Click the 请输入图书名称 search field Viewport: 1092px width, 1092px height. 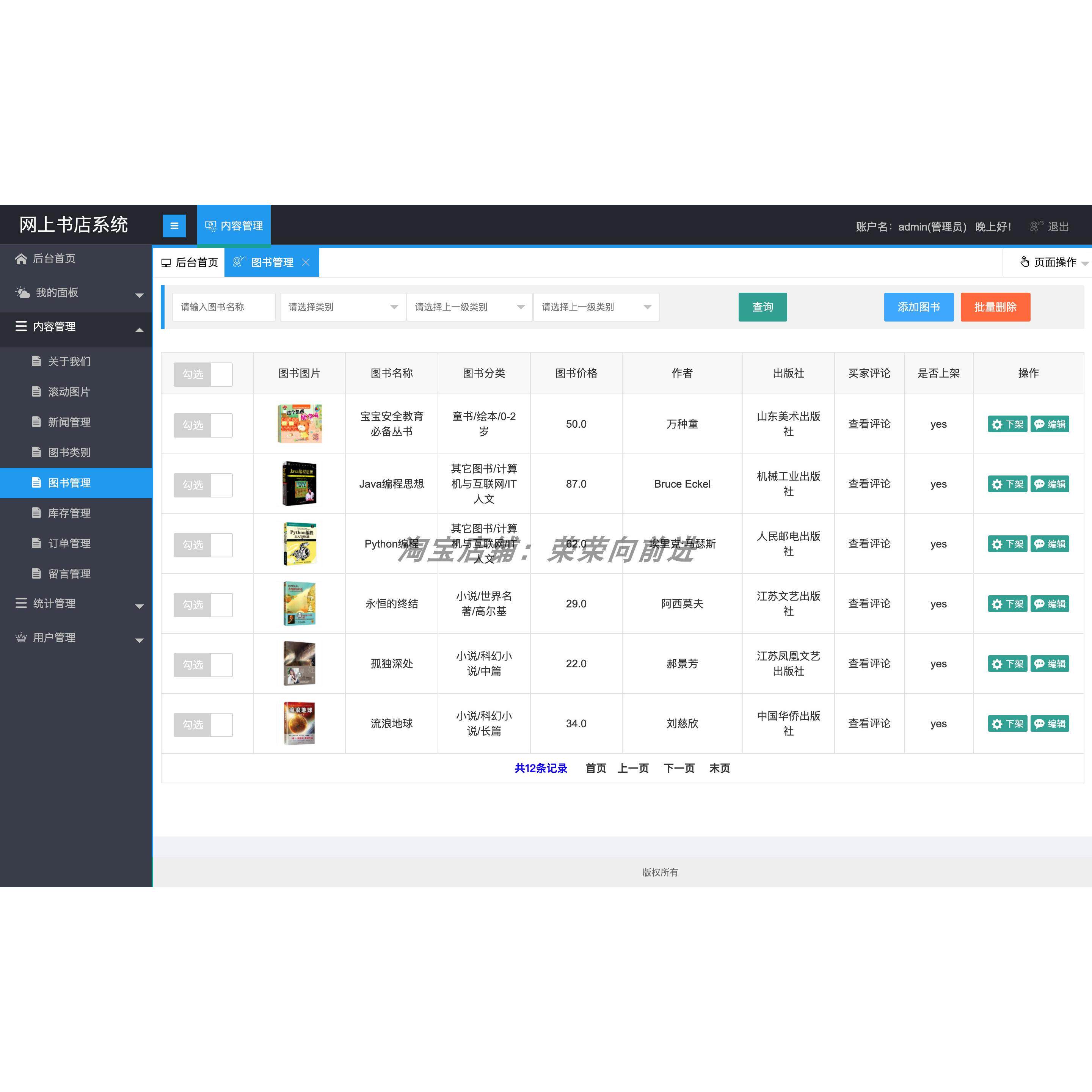coord(224,307)
